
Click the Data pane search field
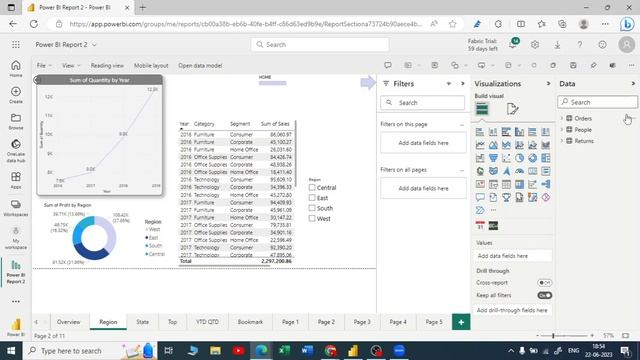pyautogui.click(x=597, y=102)
